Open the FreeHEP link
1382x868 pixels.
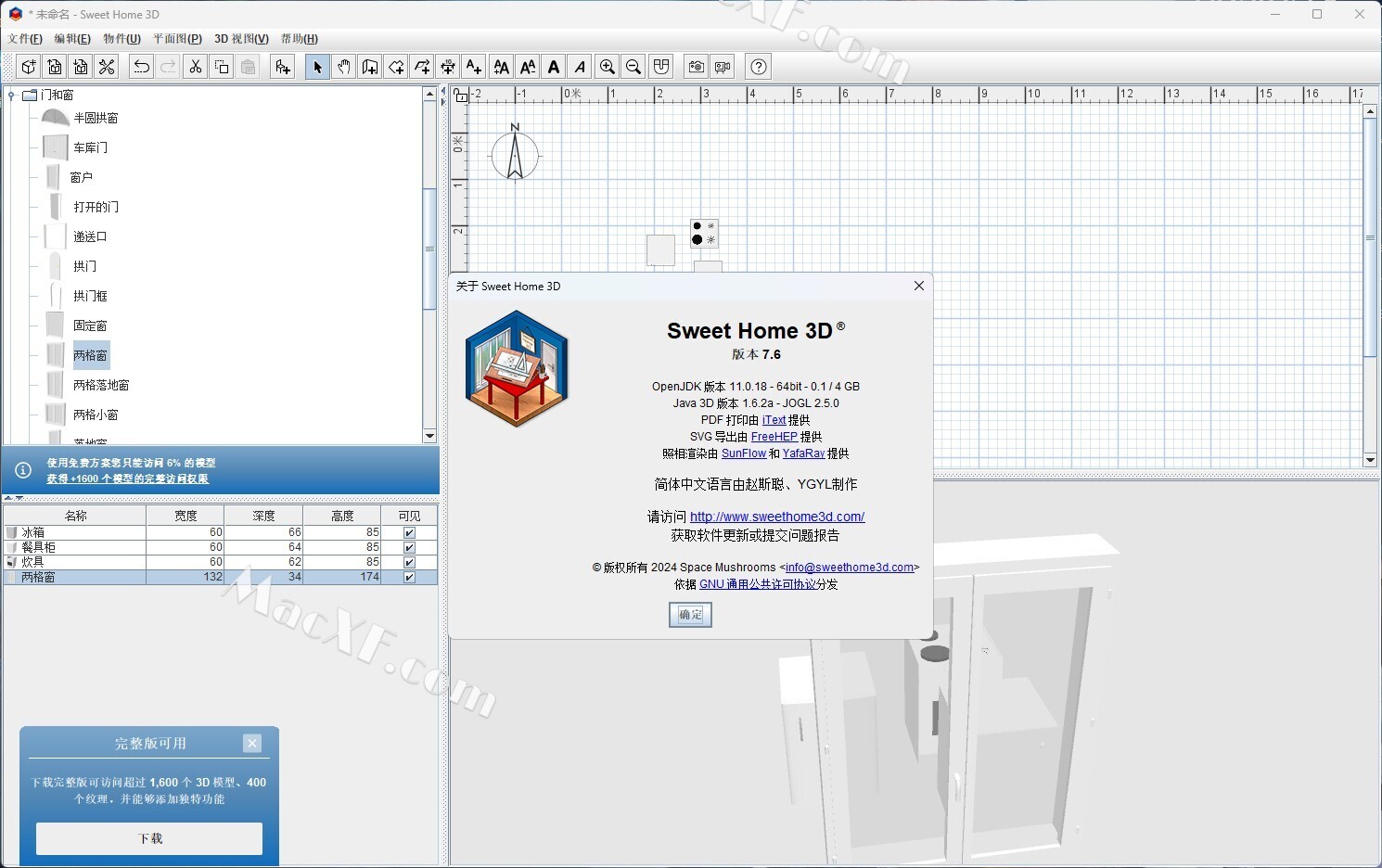(x=774, y=437)
